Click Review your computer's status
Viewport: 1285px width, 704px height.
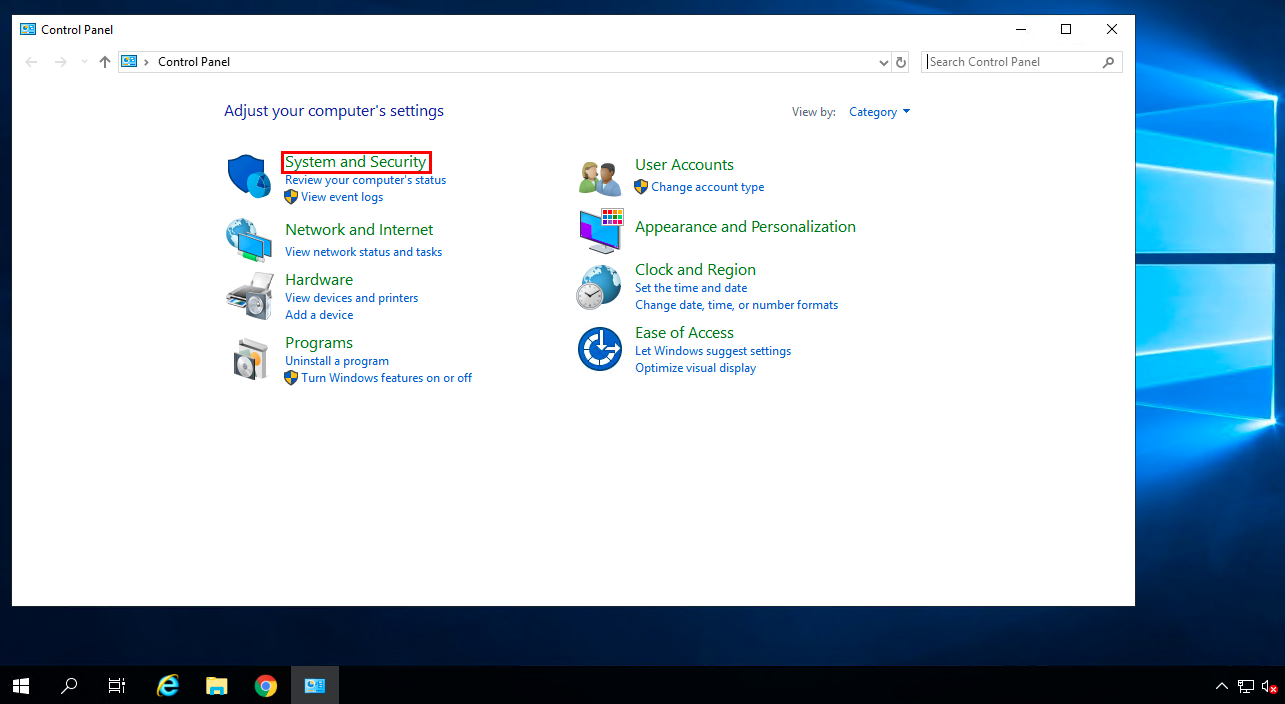tap(366, 180)
